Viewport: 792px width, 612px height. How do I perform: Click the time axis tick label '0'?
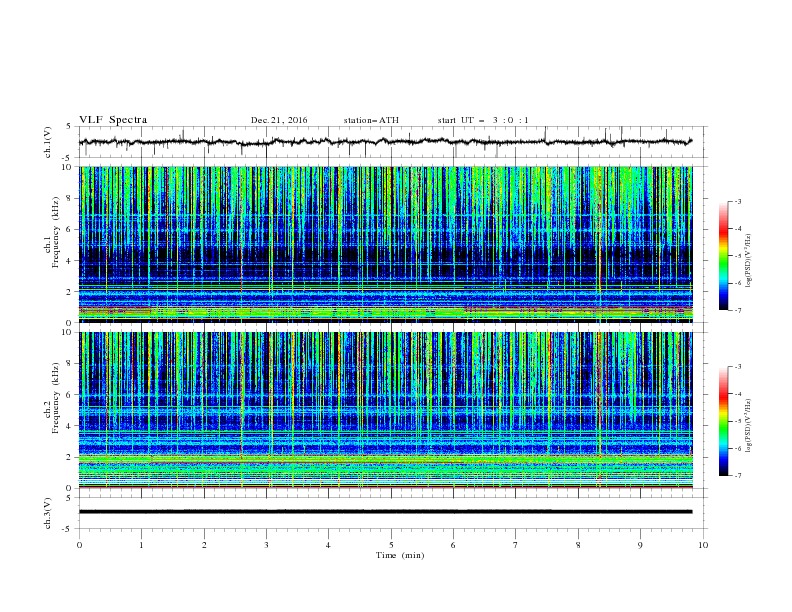coord(79,545)
